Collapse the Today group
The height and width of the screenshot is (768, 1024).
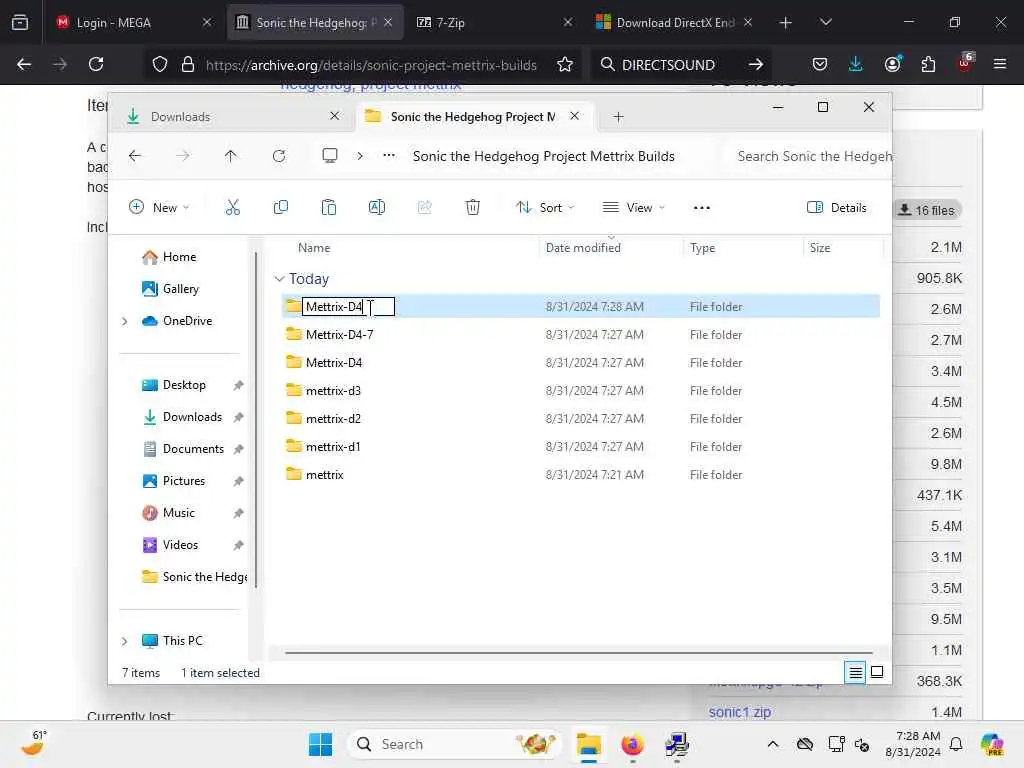click(279, 279)
